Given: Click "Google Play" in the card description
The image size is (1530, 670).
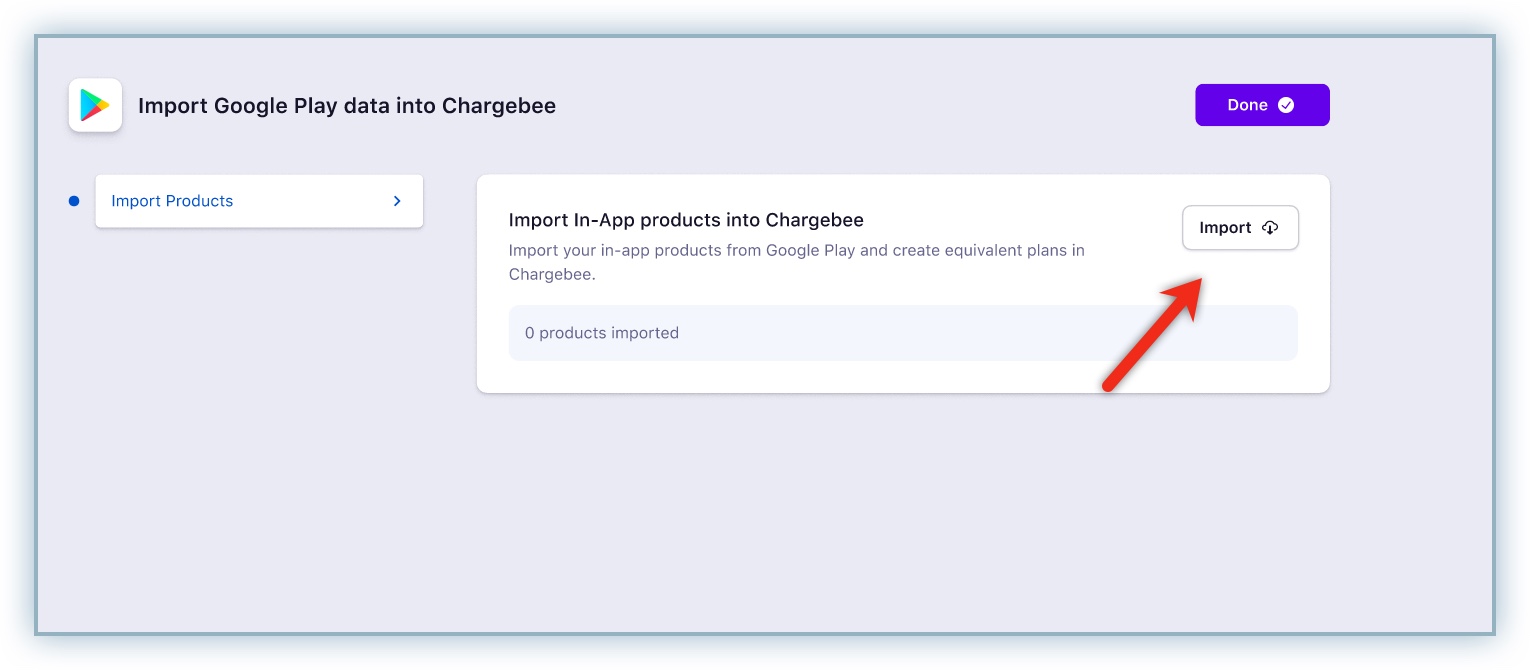Looking at the screenshot, I should click(x=810, y=250).
